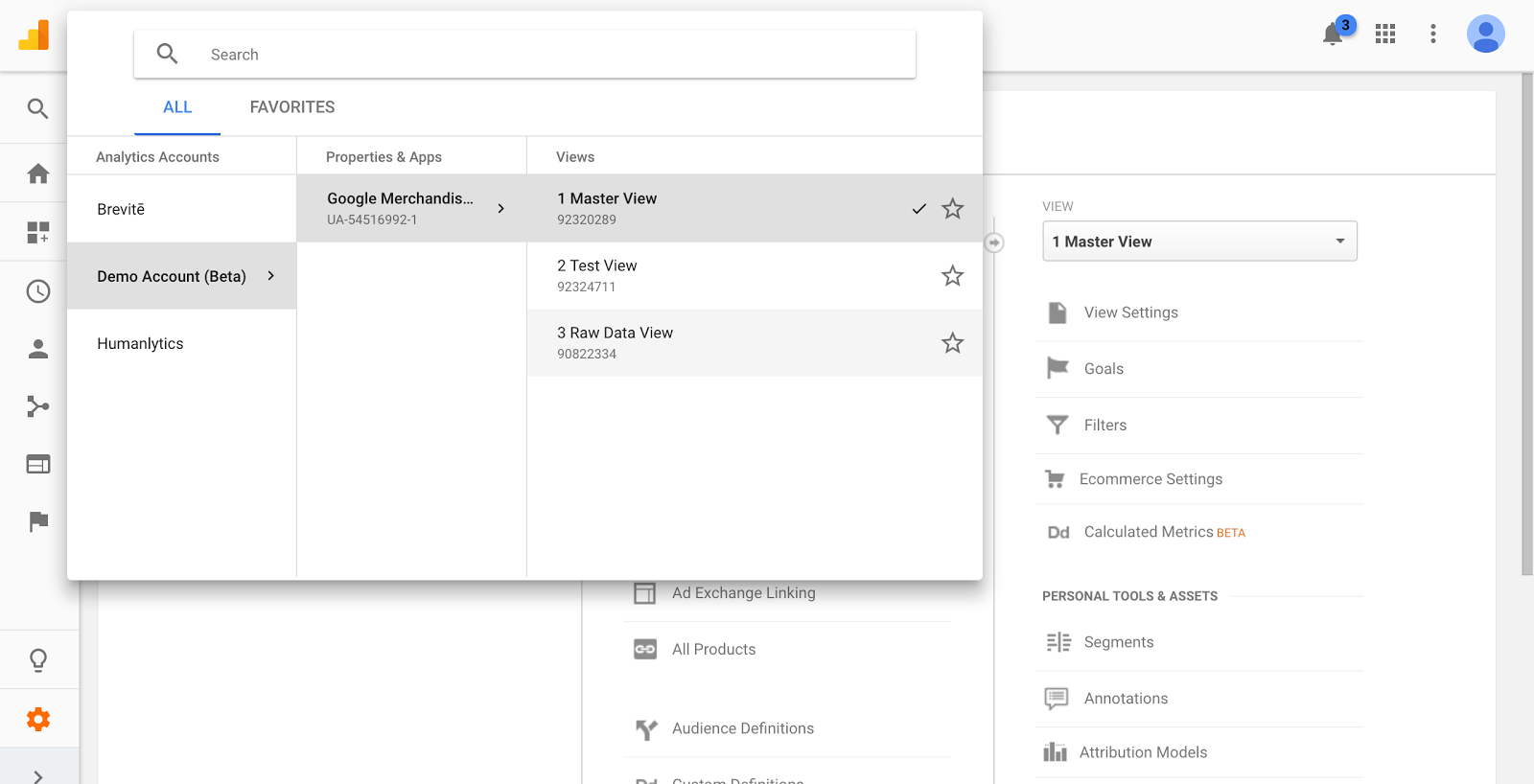Click the Calculated Metrics Dd icon
This screenshot has width=1534, height=784.
1058,532
